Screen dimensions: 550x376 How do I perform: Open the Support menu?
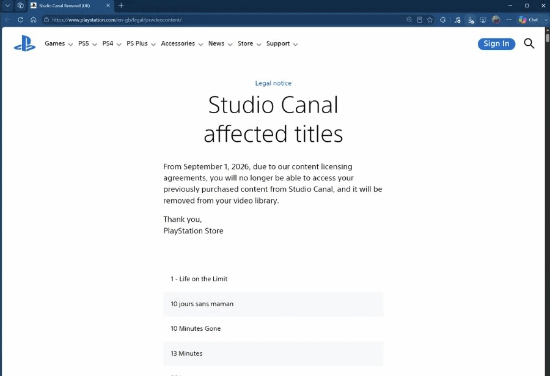coord(282,44)
